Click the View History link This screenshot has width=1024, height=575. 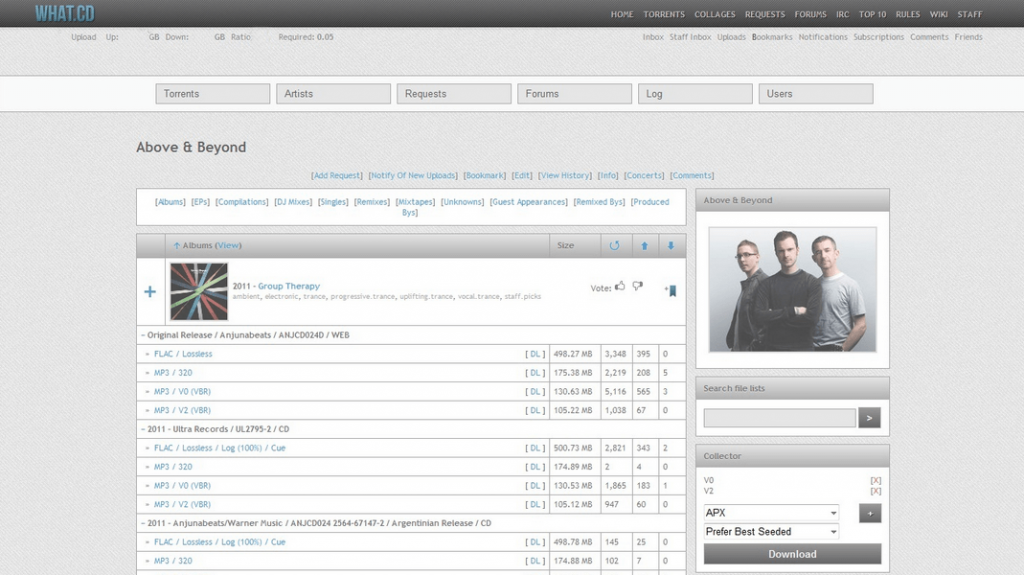tap(565, 176)
